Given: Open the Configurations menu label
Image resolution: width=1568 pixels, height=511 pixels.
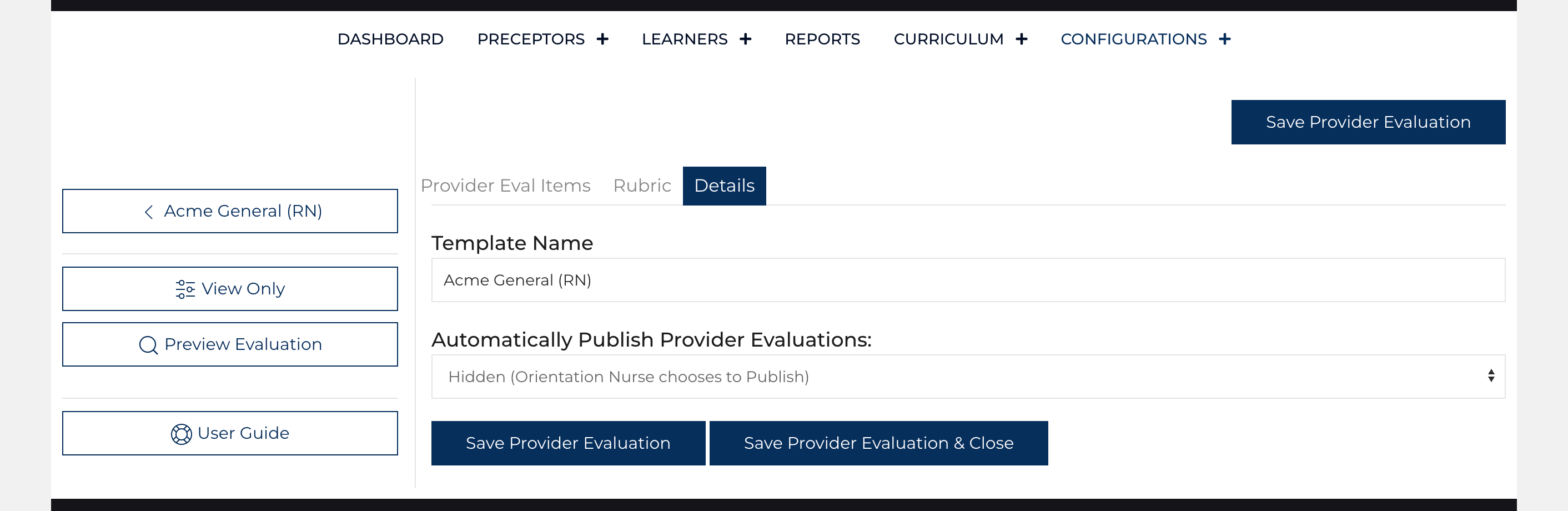Looking at the screenshot, I should tap(1133, 39).
